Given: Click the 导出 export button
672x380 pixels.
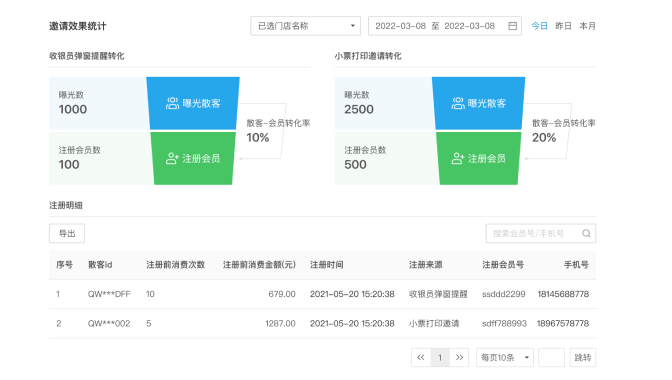Looking at the screenshot, I should click(x=67, y=233).
